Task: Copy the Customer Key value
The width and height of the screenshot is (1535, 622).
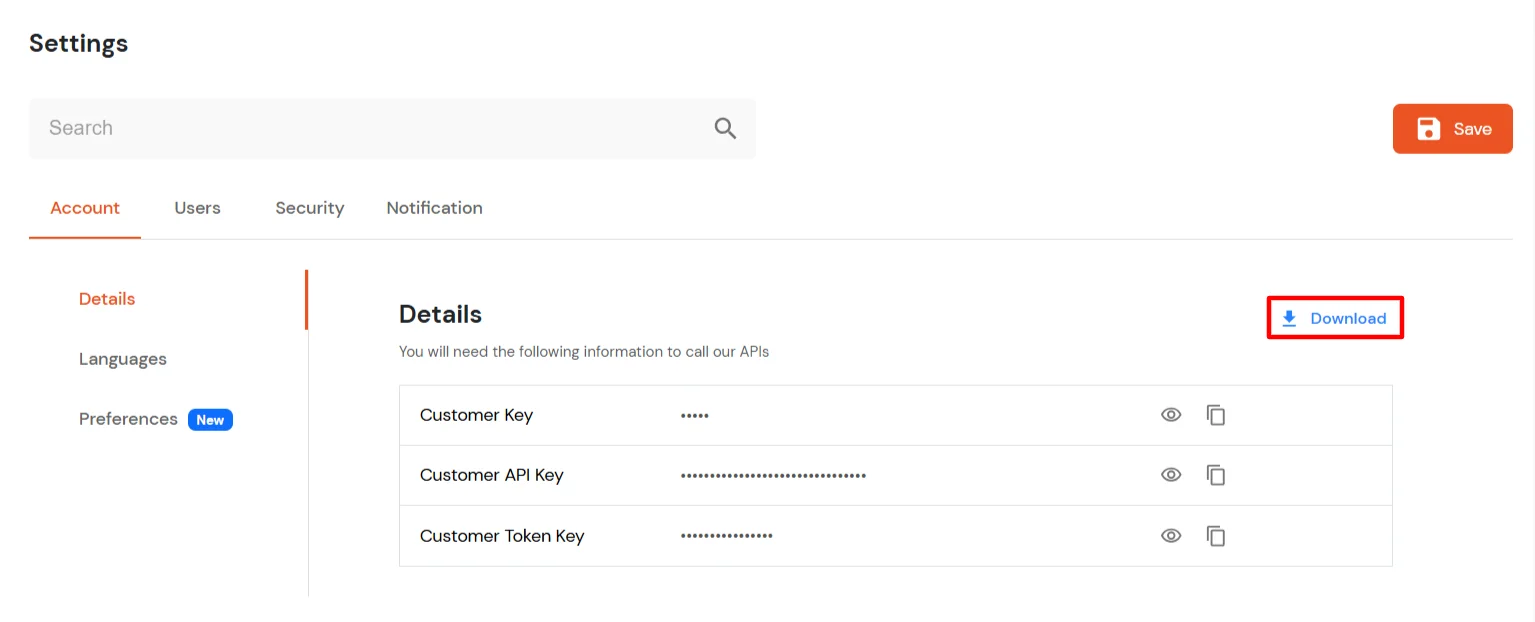Action: click(x=1216, y=414)
